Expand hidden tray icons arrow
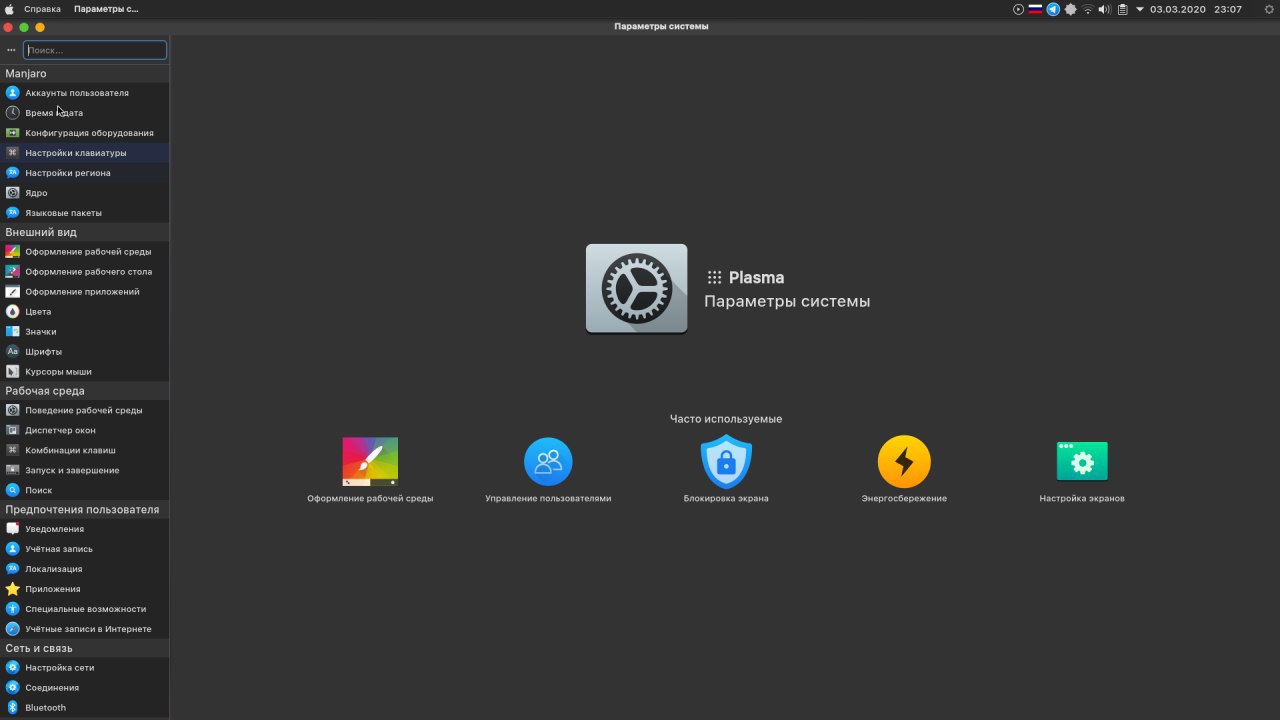Screen dimensions: 1280x720 click(x=1139, y=9)
